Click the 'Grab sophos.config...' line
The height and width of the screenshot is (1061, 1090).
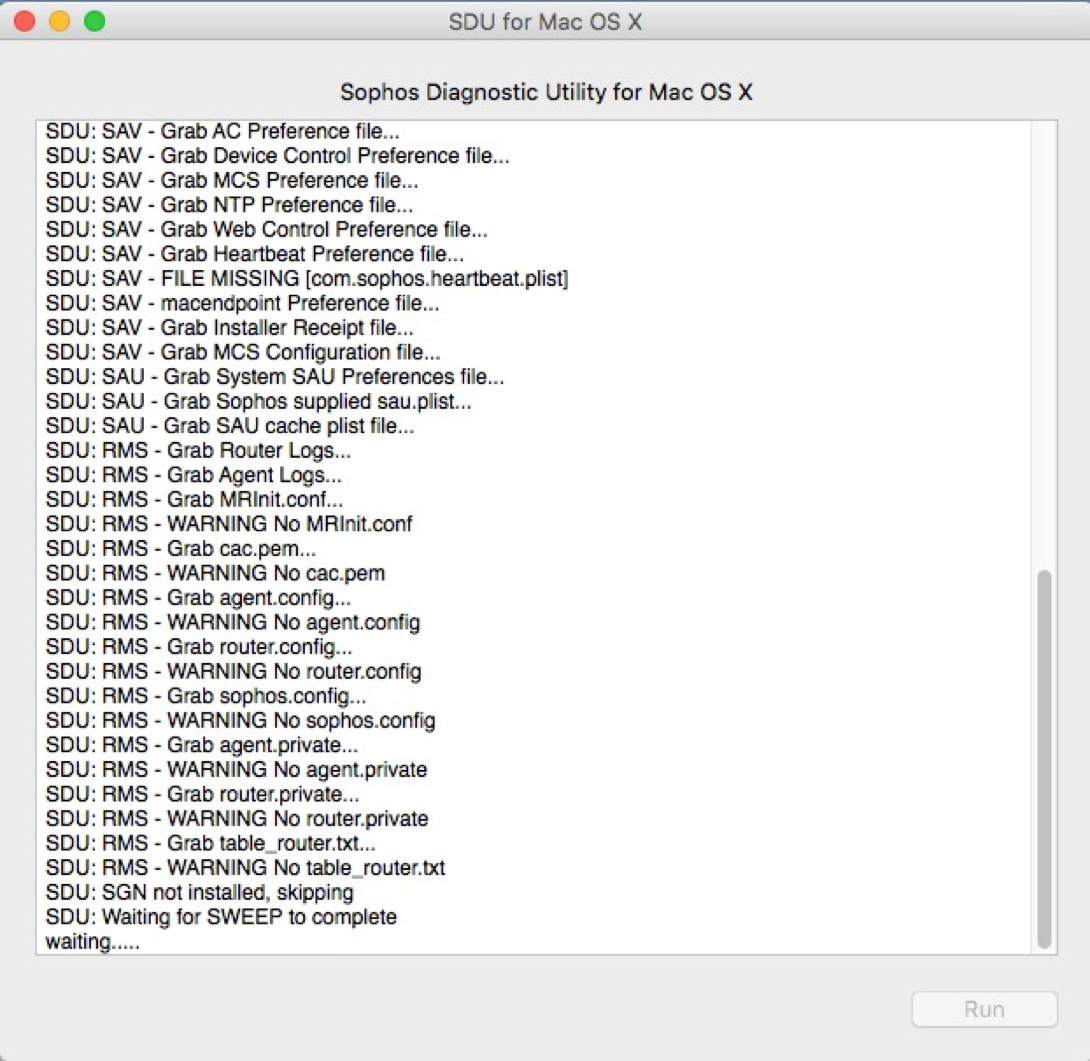pyautogui.click(x=206, y=696)
